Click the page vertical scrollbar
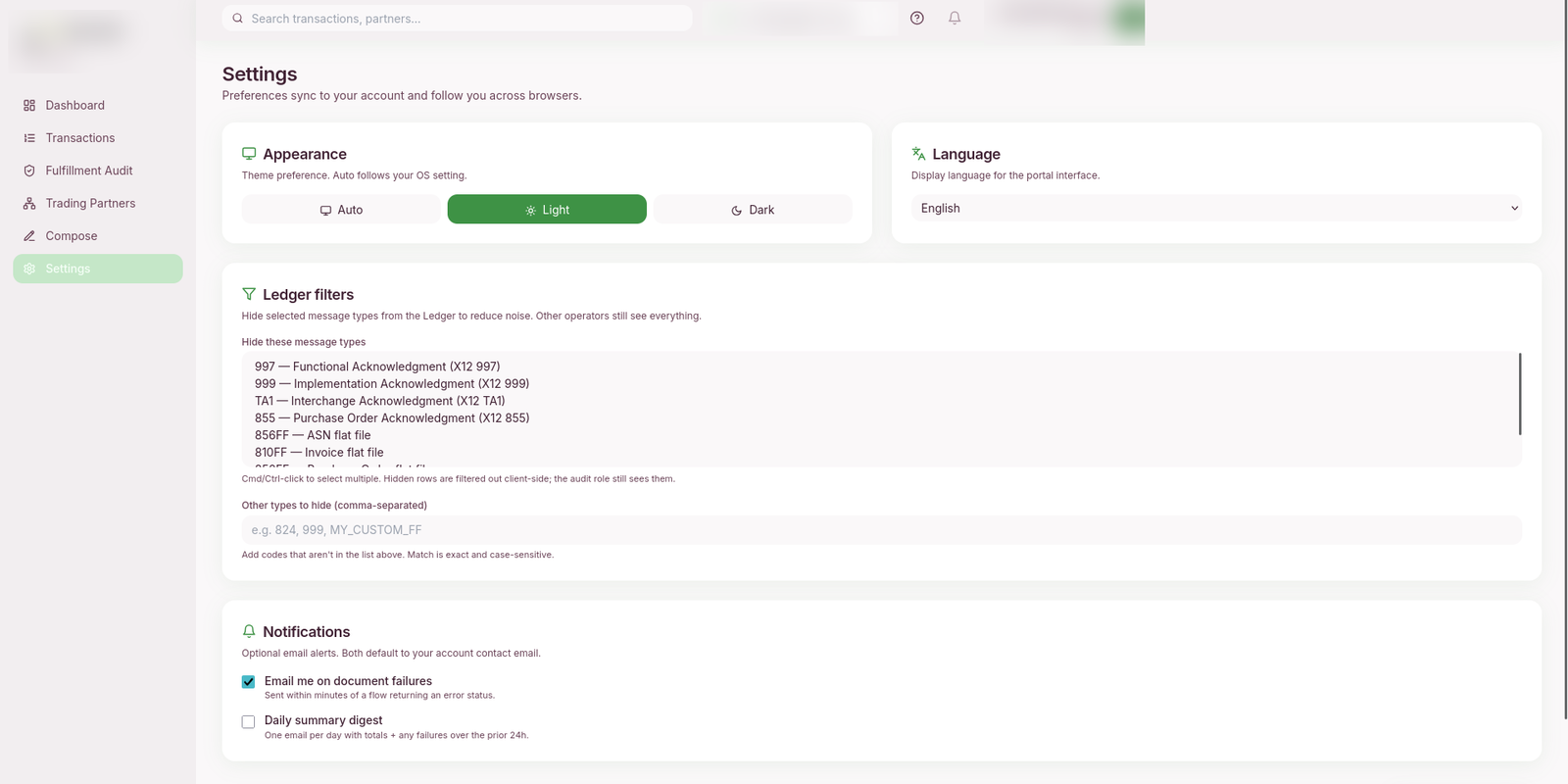 [1565, 361]
